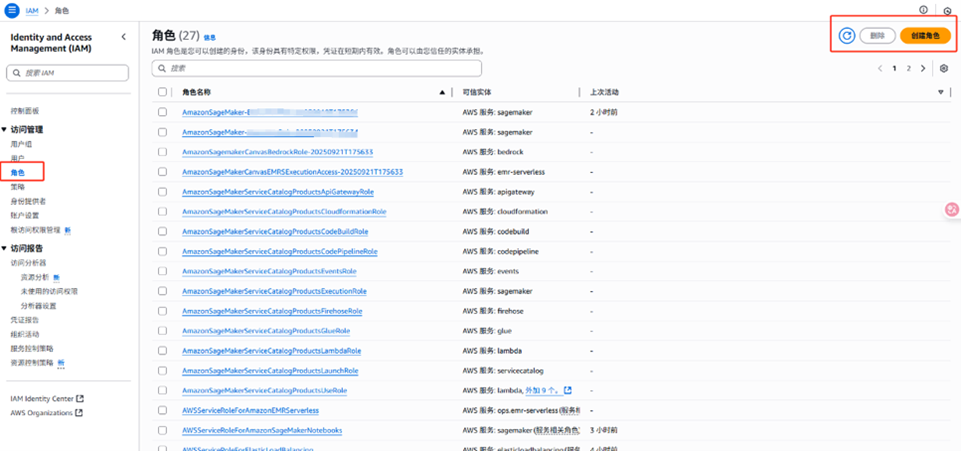Open the clock settings icon at top right
Screen dimensions: 961x451
coord(948,11)
